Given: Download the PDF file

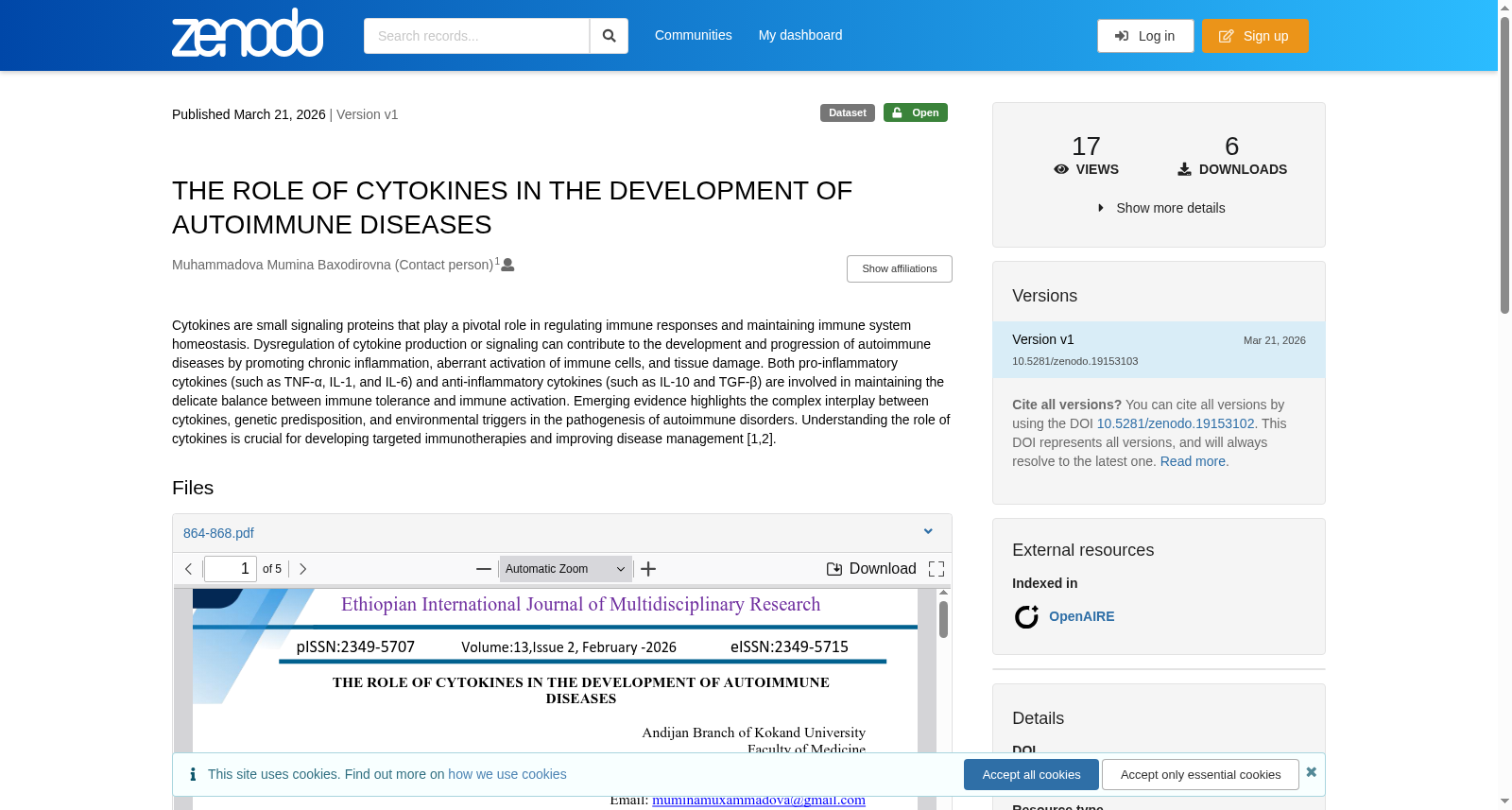Looking at the screenshot, I should click(x=871, y=569).
